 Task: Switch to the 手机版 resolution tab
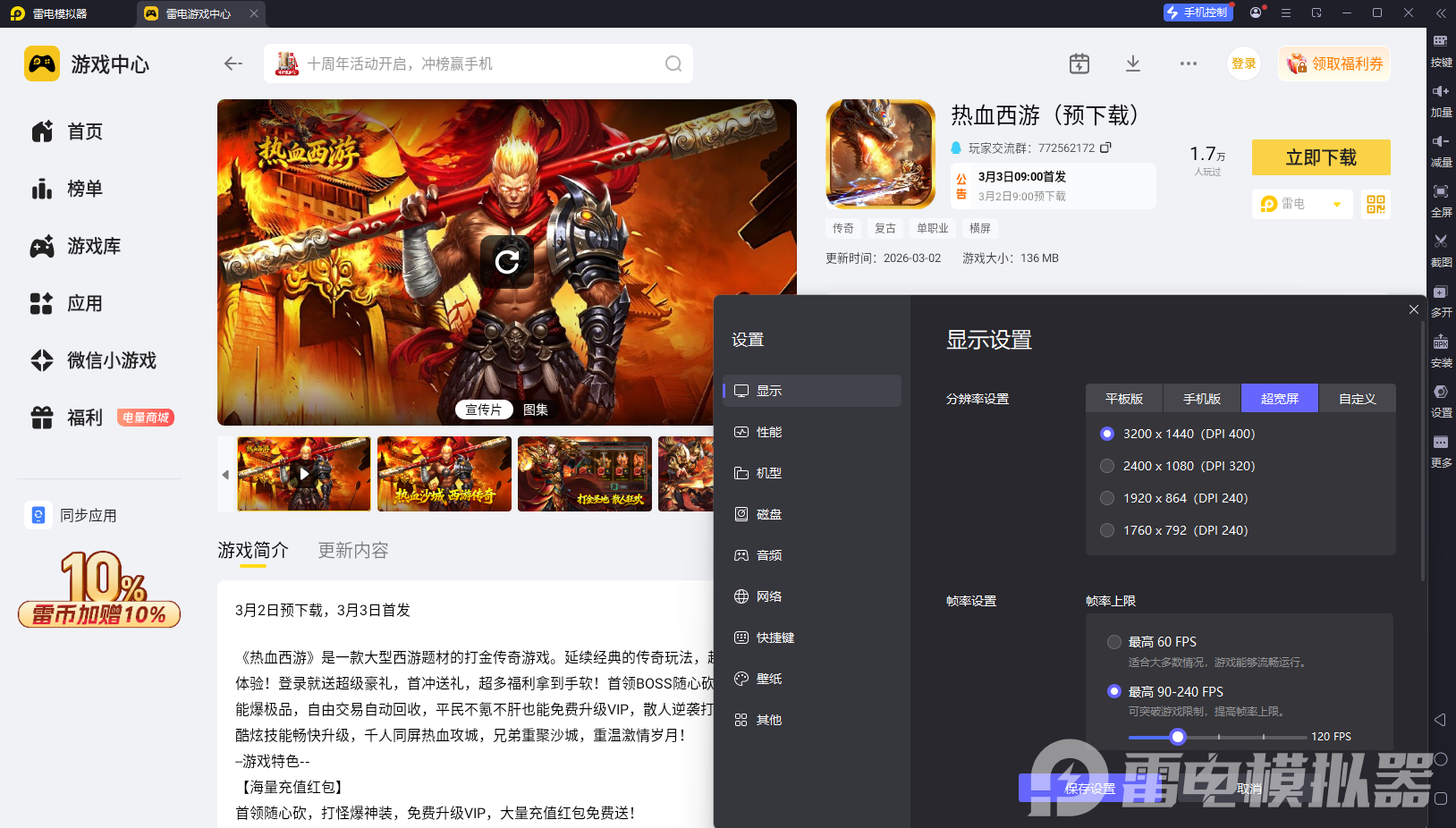[1202, 399]
